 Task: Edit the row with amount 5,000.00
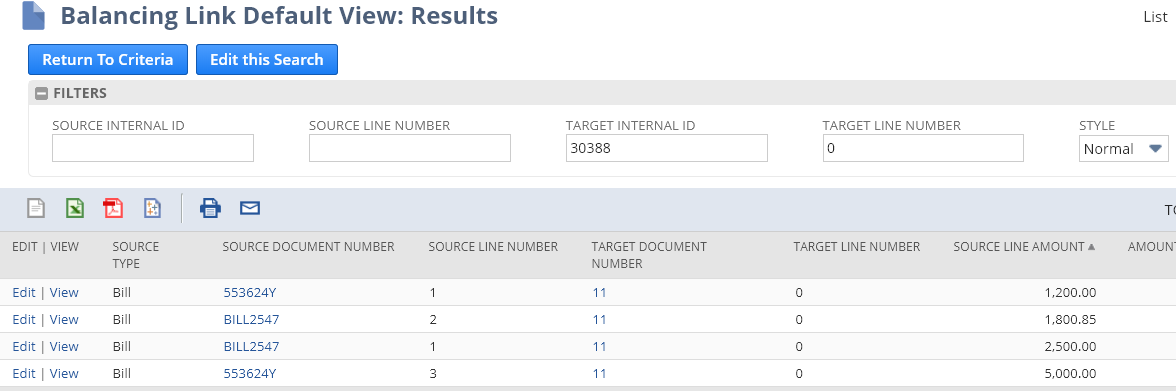tap(24, 374)
